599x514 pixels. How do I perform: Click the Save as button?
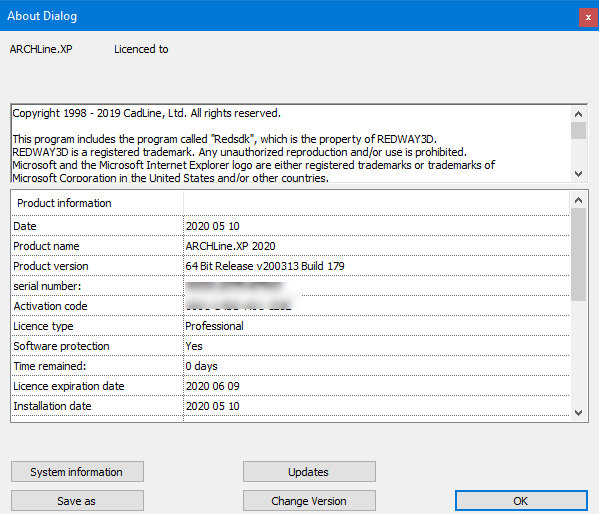tap(77, 501)
